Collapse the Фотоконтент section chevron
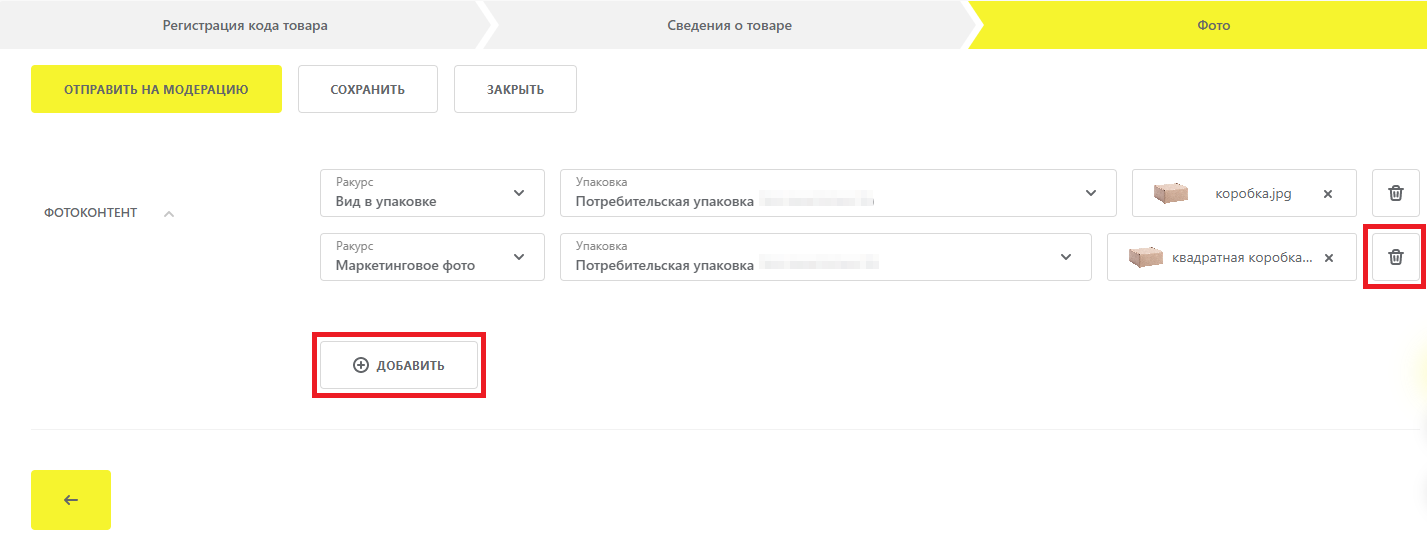 (169, 213)
